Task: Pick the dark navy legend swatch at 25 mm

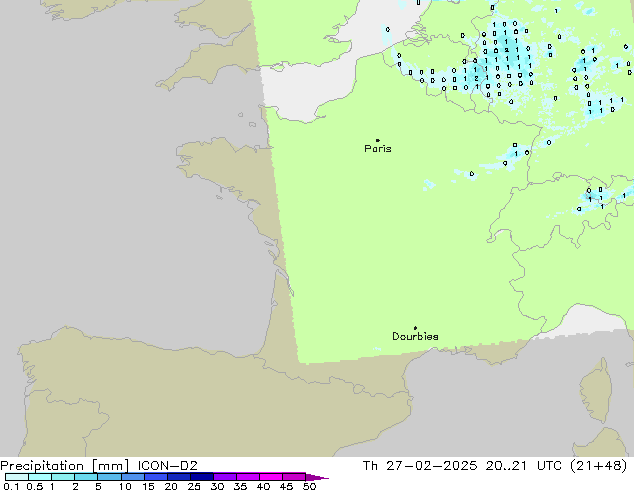Action: click(x=201, y=477)
